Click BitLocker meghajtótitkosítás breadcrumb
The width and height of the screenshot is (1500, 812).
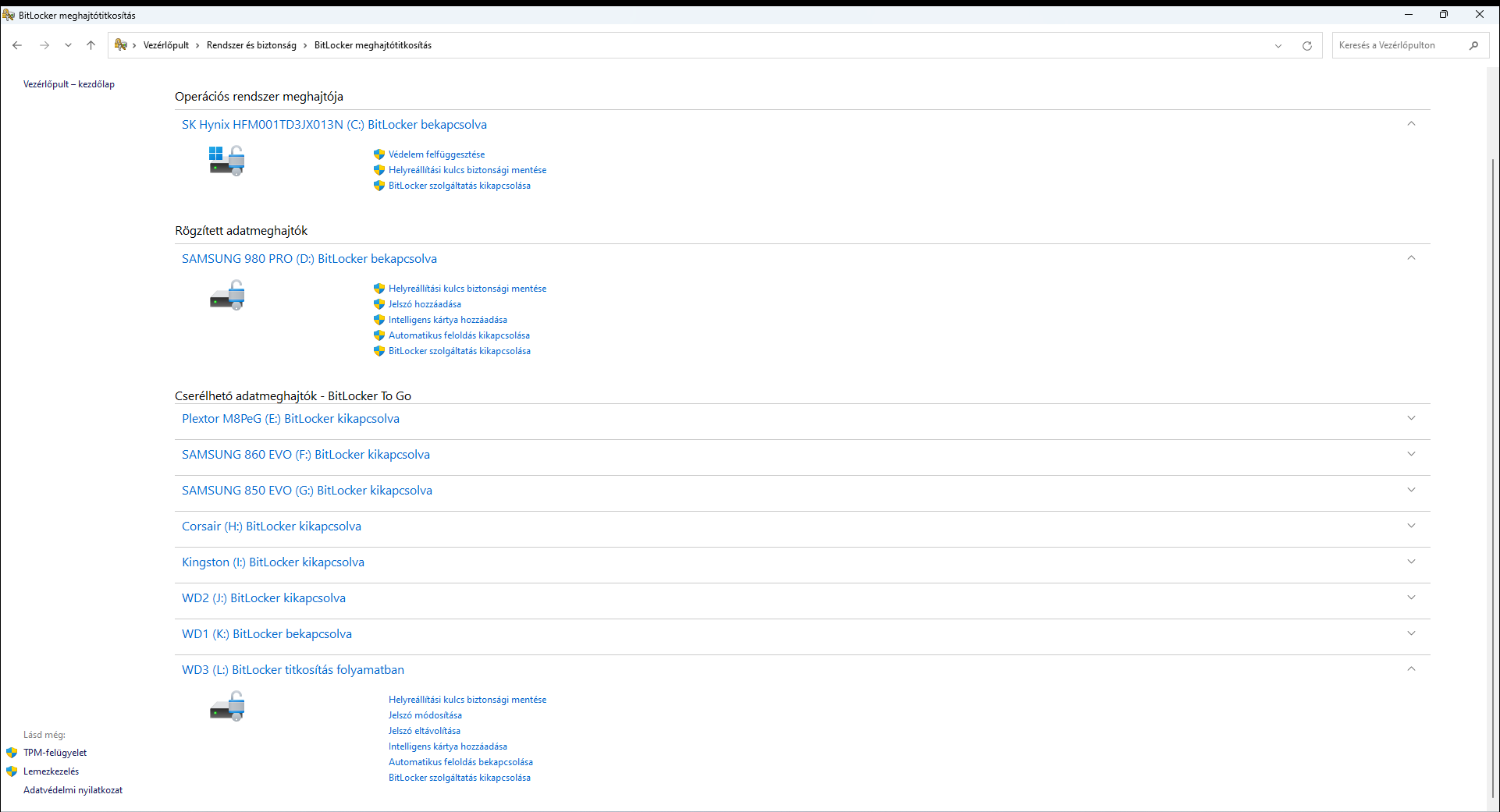tap(373, 45)
